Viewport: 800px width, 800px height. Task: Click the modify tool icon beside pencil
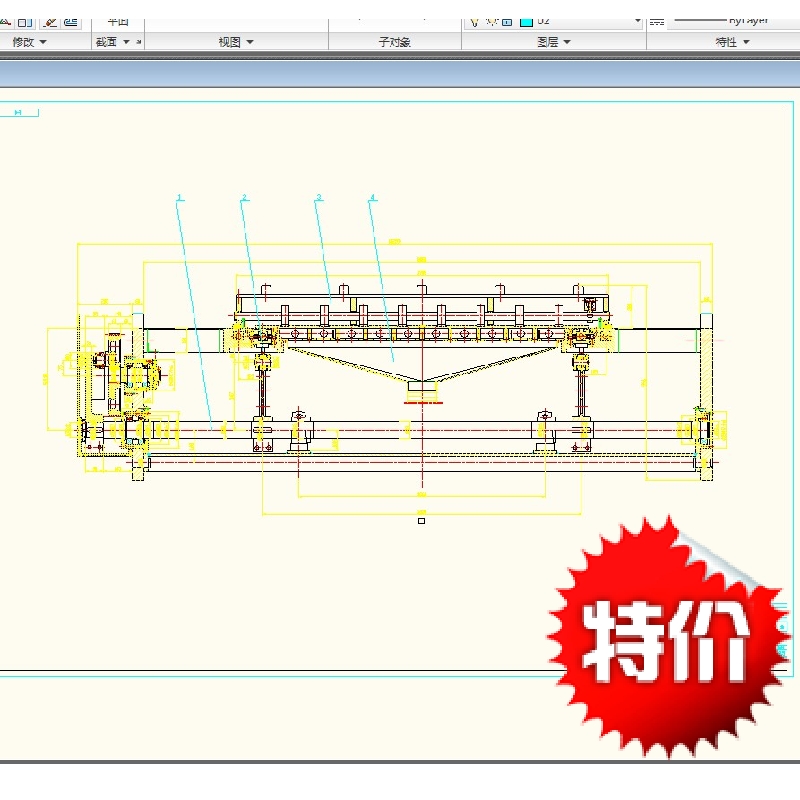point(71,22)
